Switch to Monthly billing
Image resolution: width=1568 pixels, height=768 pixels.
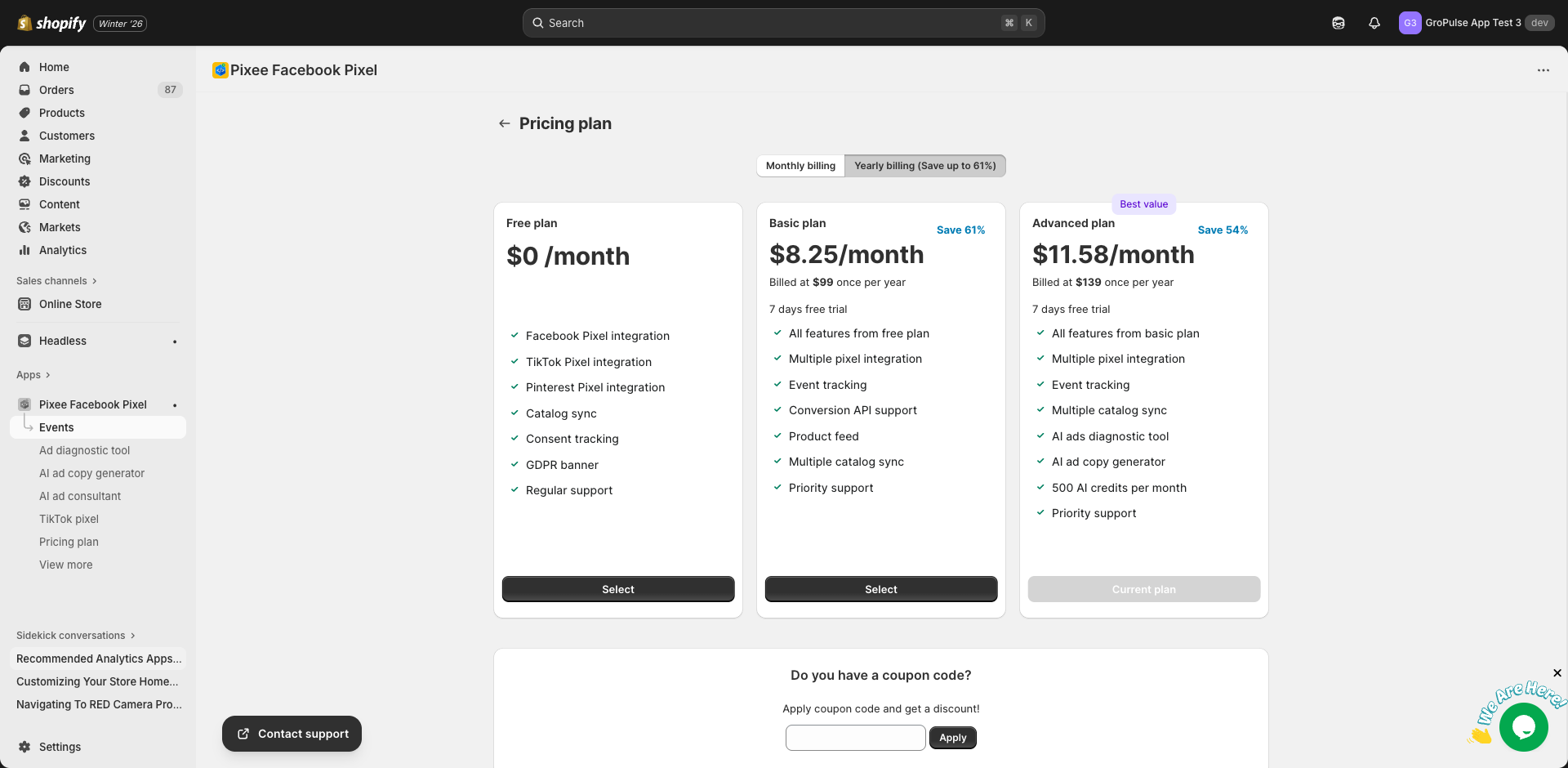point(800,165)
